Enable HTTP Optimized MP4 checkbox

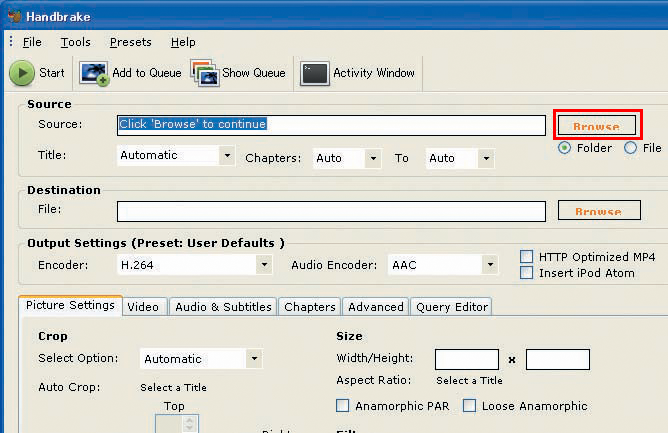tap(527, 257)
